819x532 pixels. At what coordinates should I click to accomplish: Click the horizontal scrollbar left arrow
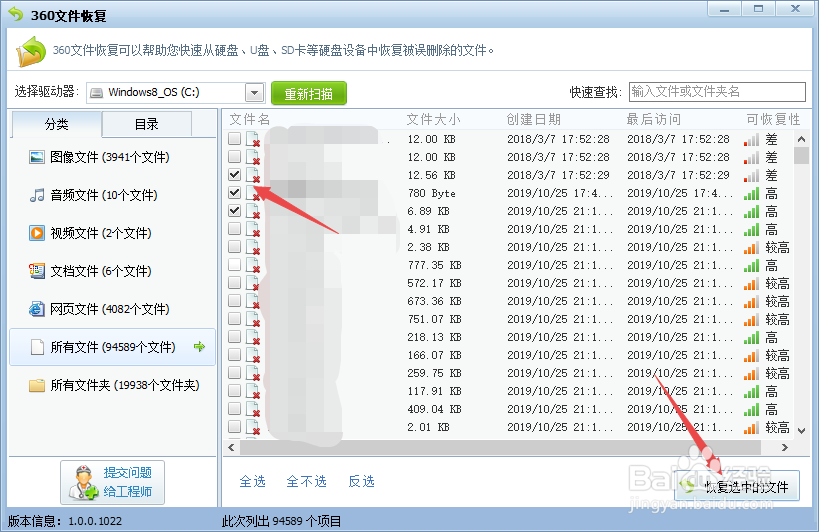pos(232,447)
